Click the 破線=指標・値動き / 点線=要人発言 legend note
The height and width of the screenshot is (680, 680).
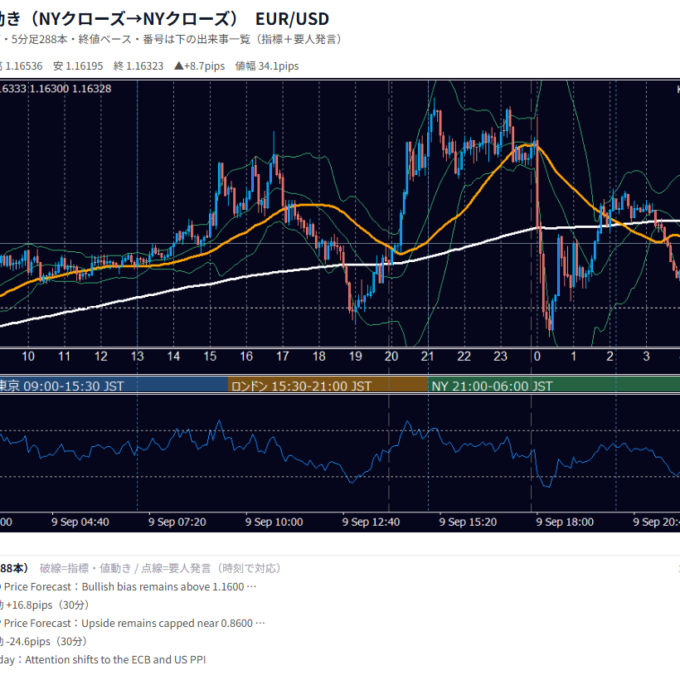[161, 568]
